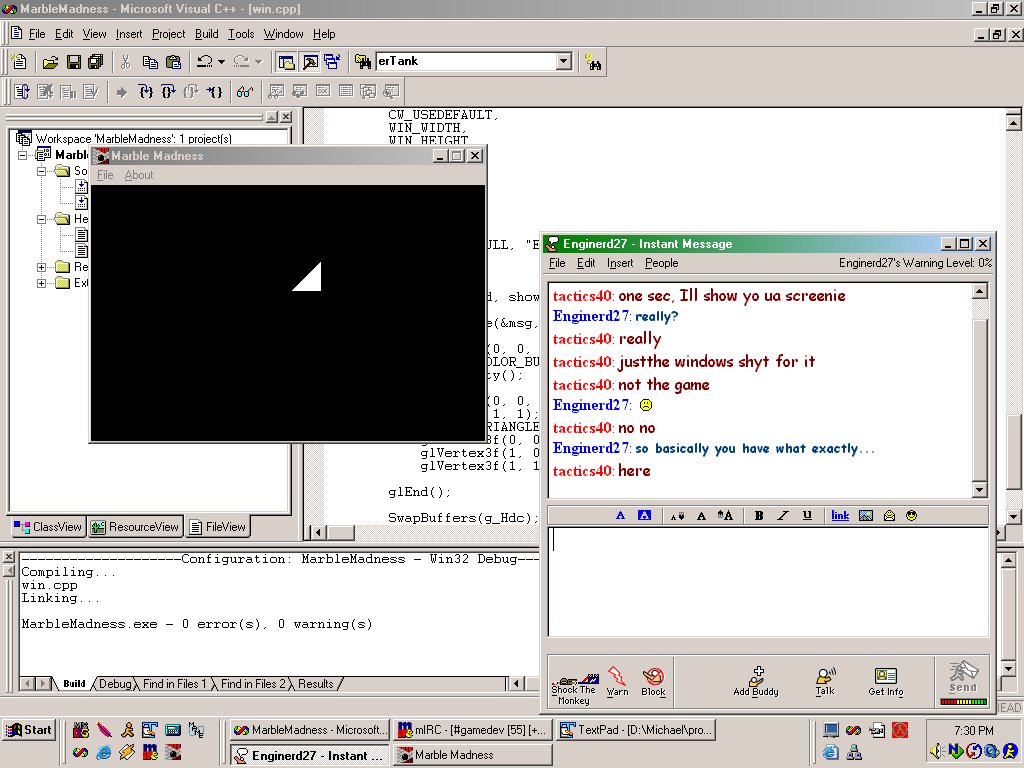Switch to the ClassView tab
This screenshot has height=768, width=1024.
tap(48, 527)
